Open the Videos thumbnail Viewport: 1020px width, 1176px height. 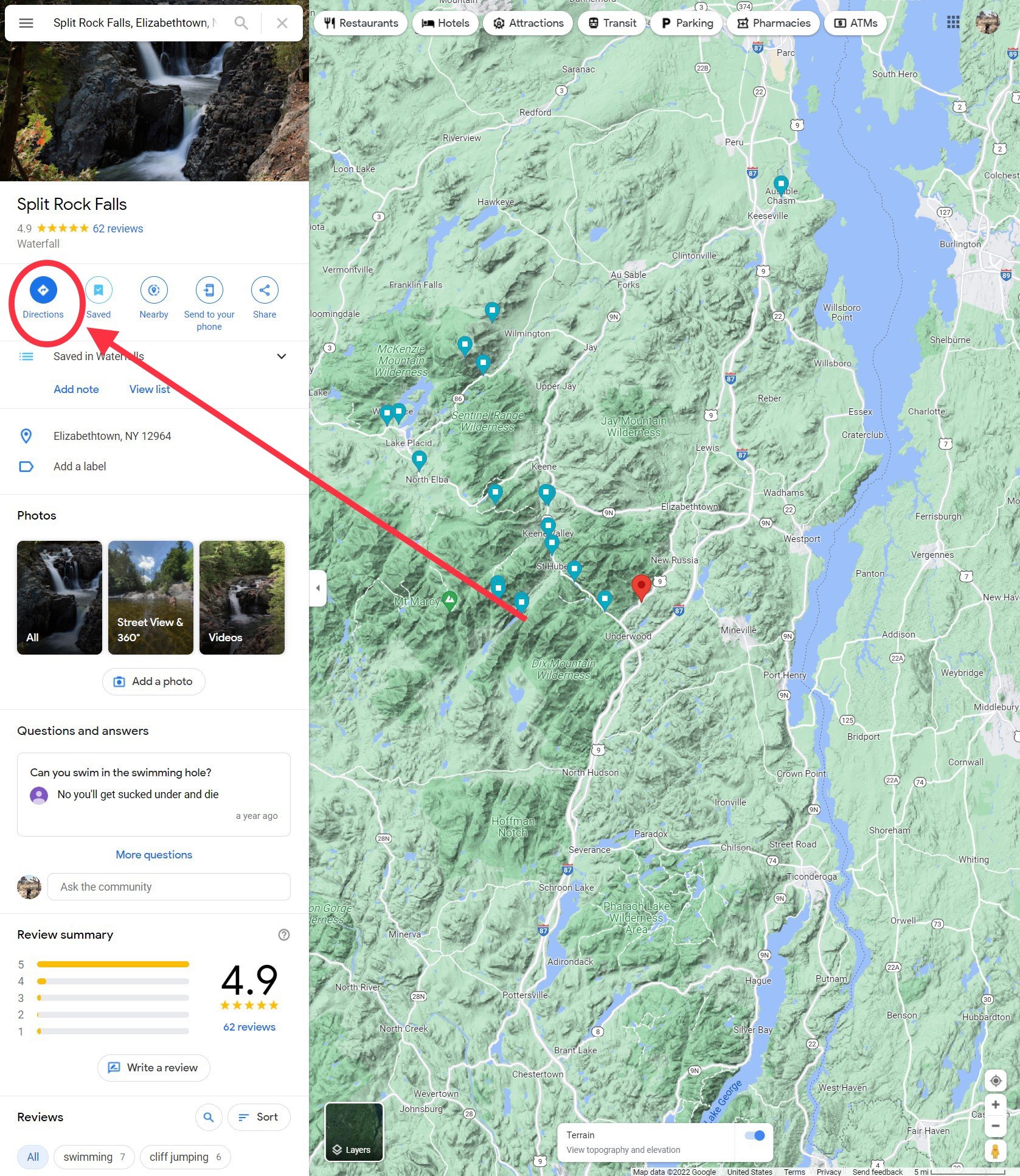(x=242, y=597)
